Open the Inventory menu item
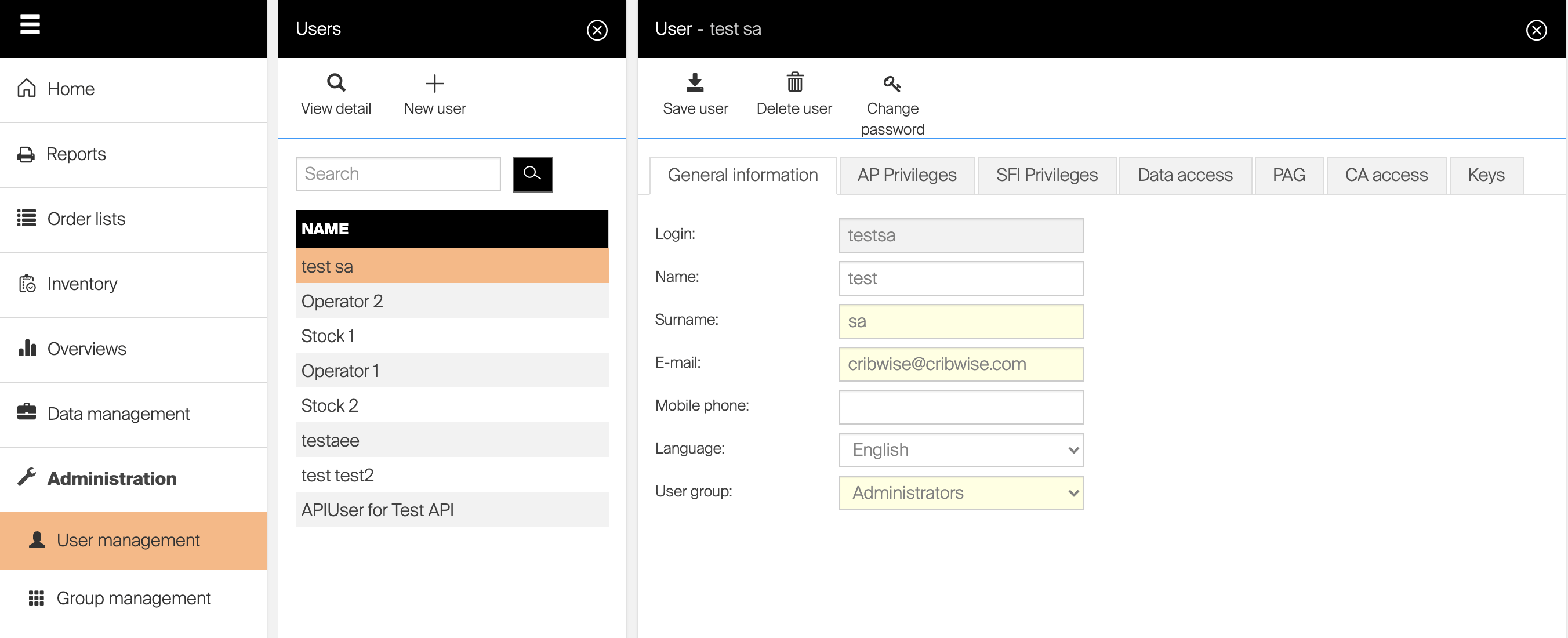The height and width of the screenshot is (638, 1568). (x=82, y=284)
